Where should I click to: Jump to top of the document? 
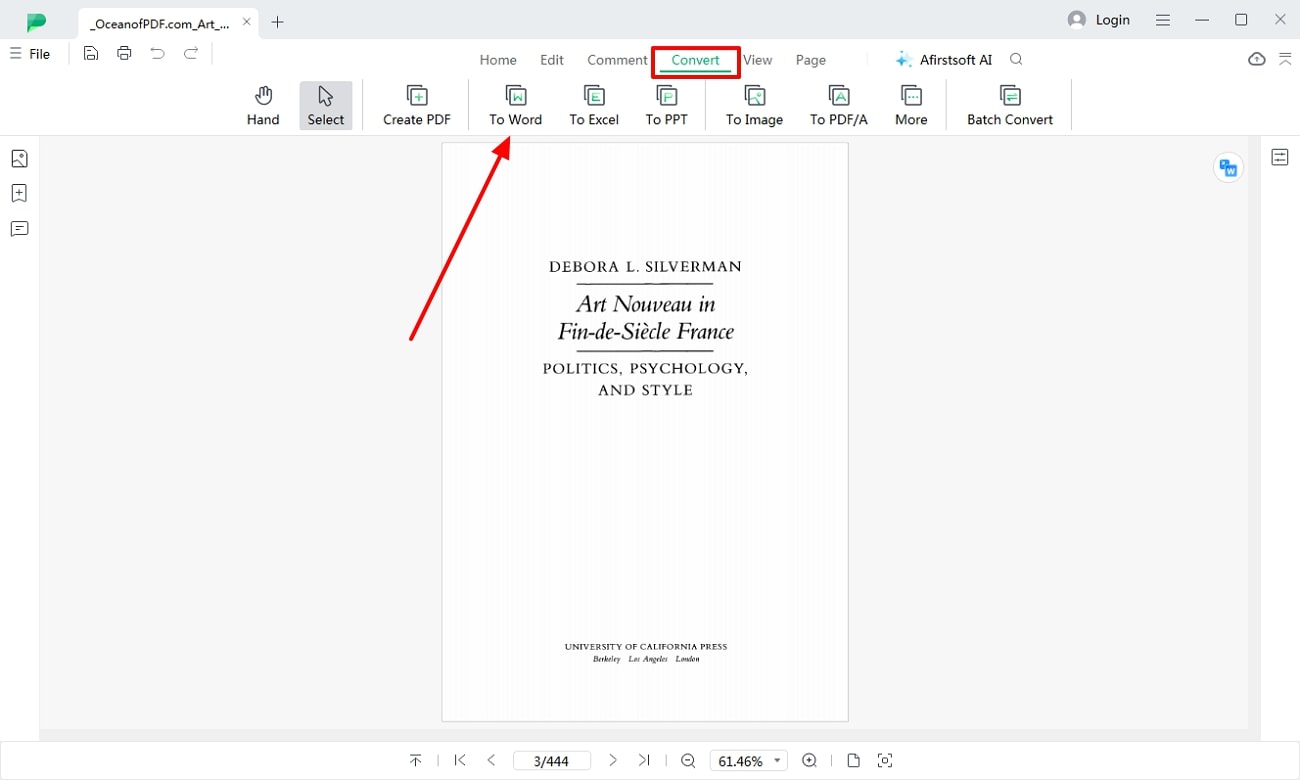(416, 761)
